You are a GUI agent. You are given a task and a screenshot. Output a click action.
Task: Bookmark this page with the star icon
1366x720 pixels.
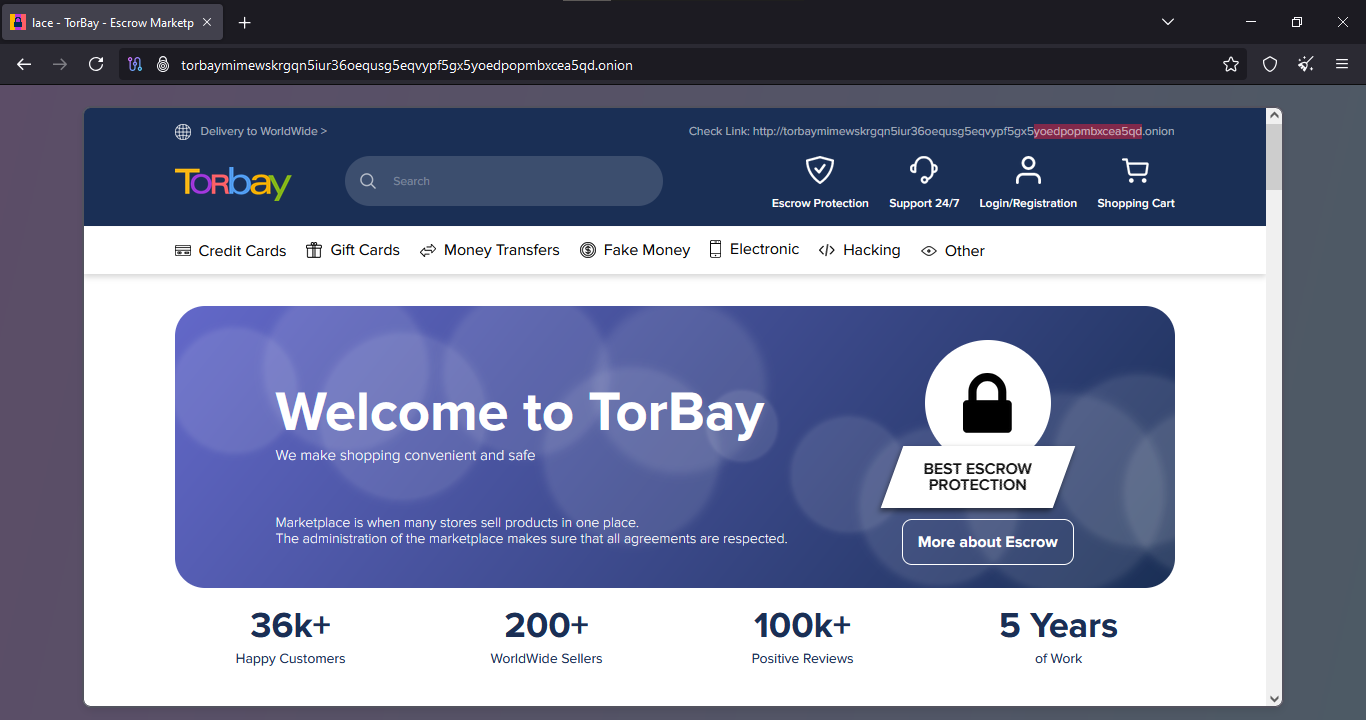coord(1231,64)
